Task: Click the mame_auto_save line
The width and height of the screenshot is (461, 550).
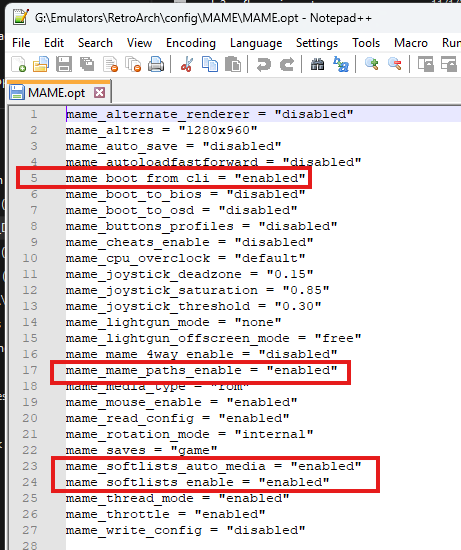Action: point(173,146)
